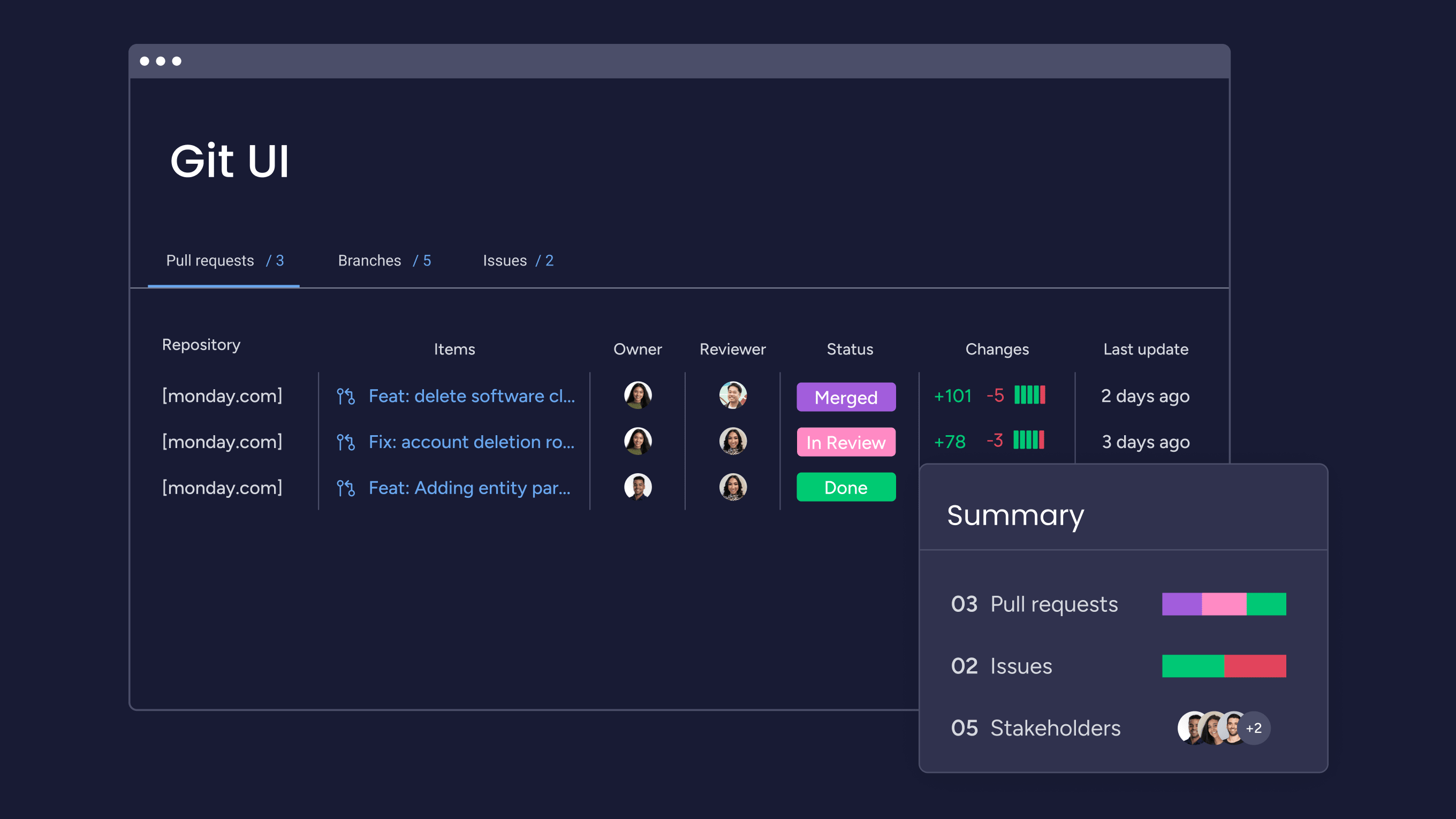This screenshot has width=1456, height=819.
Task: Click the '+78' additions value
Action: coord(950,442)
